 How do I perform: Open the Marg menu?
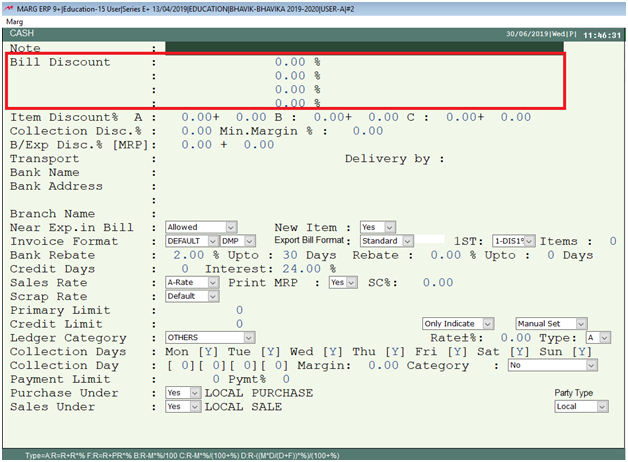15,20
